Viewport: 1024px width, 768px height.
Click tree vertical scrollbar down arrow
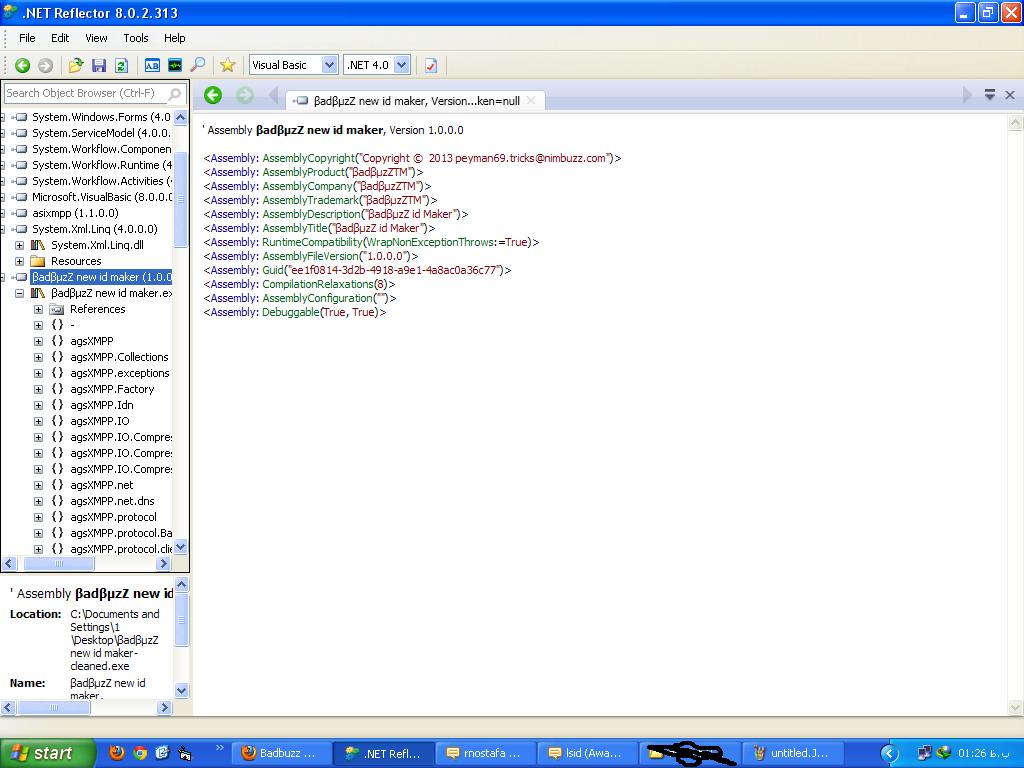[x=181, y=547]
